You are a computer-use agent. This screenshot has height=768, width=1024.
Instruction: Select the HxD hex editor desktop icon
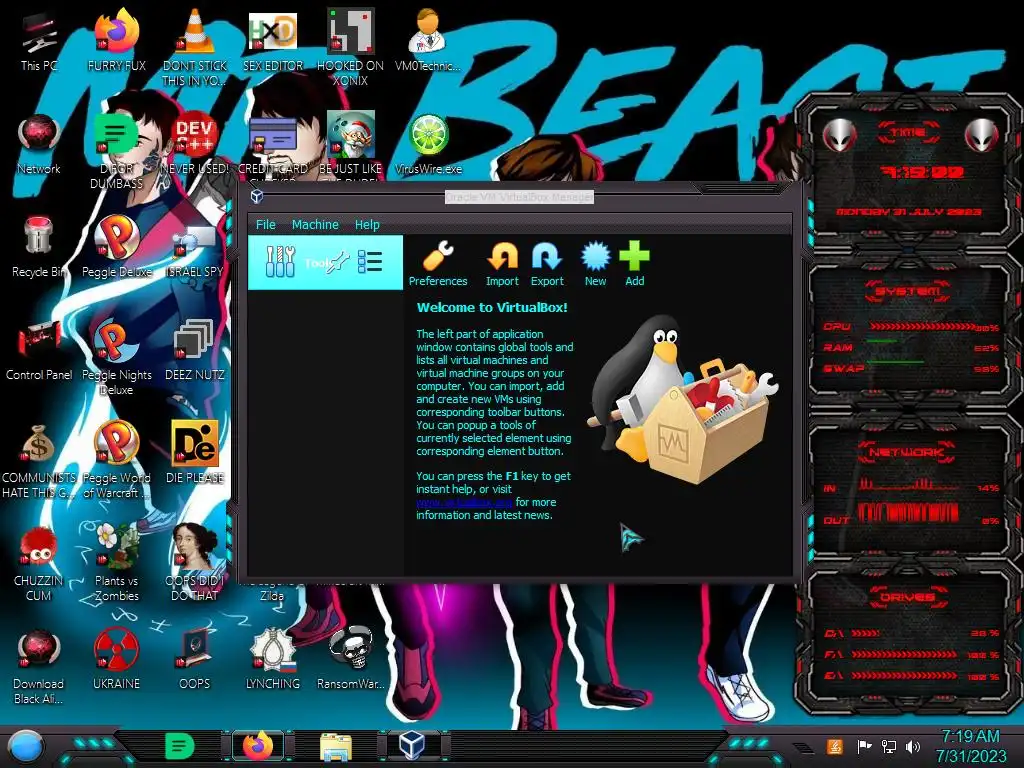273,40
